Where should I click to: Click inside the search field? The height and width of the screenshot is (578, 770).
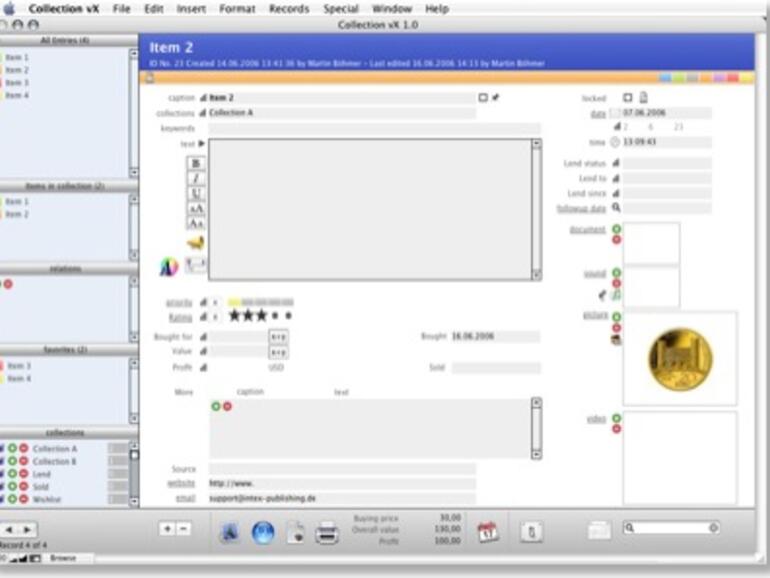click(x=671, y=528)
